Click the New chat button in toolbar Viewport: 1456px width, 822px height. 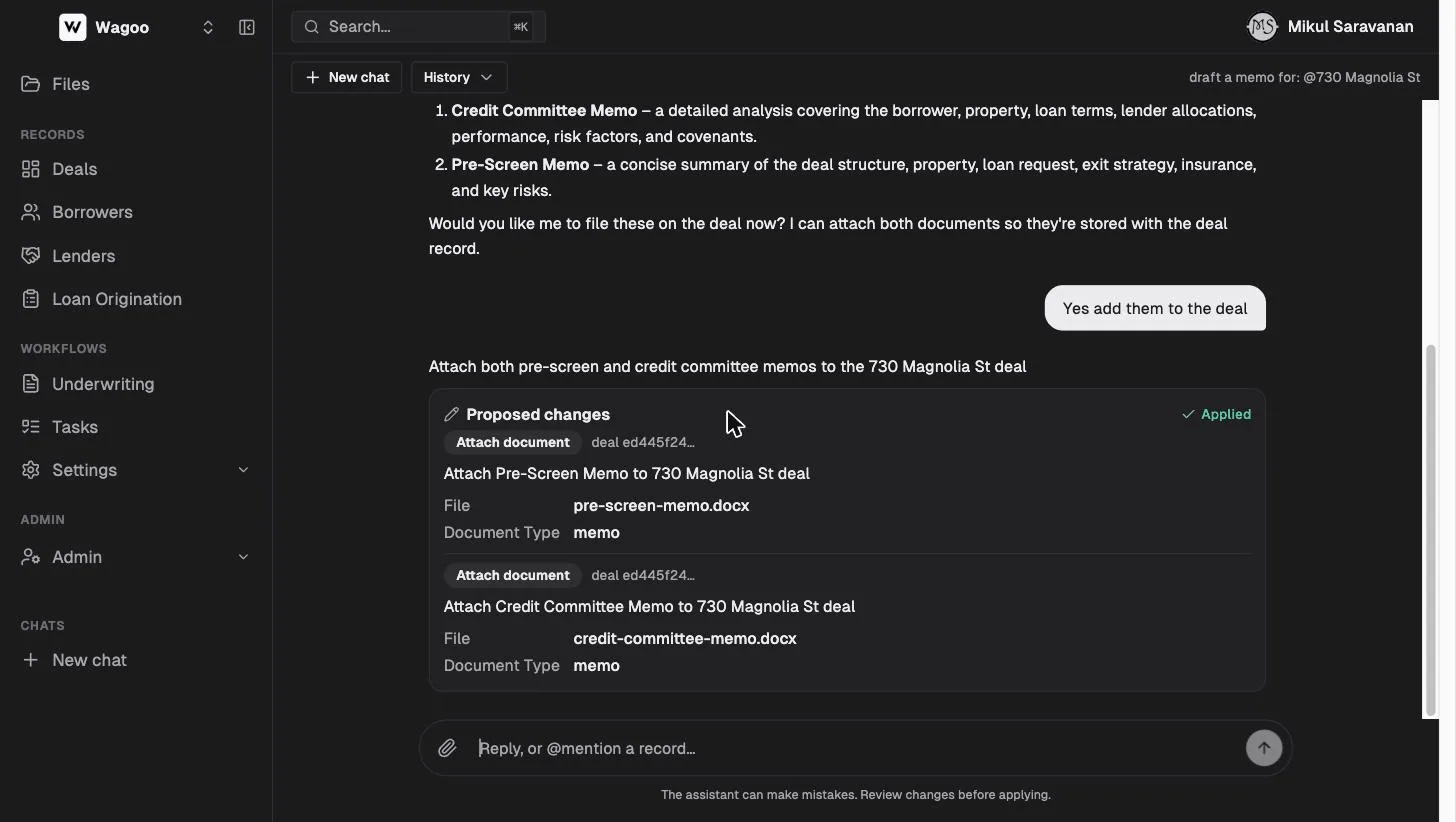pyautogui.click(x=347, y=77)
